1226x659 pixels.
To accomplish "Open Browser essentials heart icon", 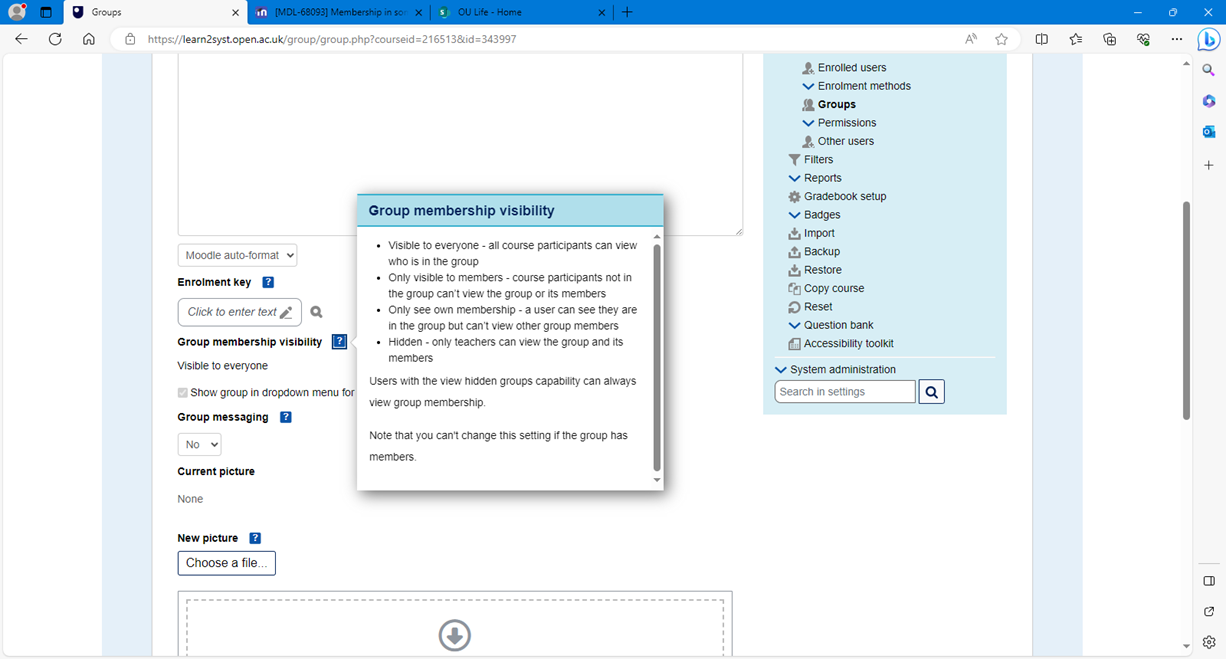I will point(1144,39).
